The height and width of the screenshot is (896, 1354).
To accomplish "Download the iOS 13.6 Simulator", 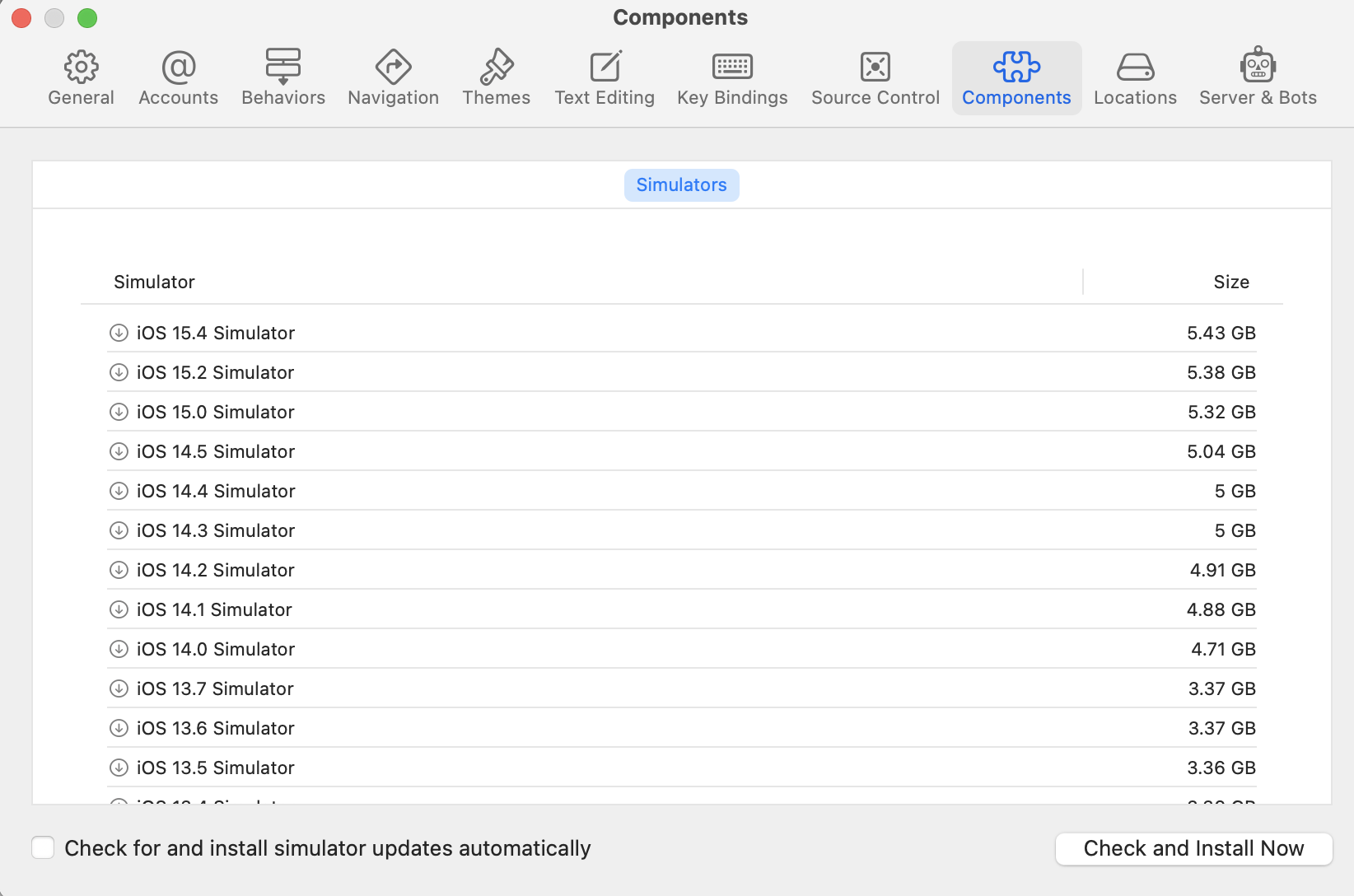I will coord(119,728).
